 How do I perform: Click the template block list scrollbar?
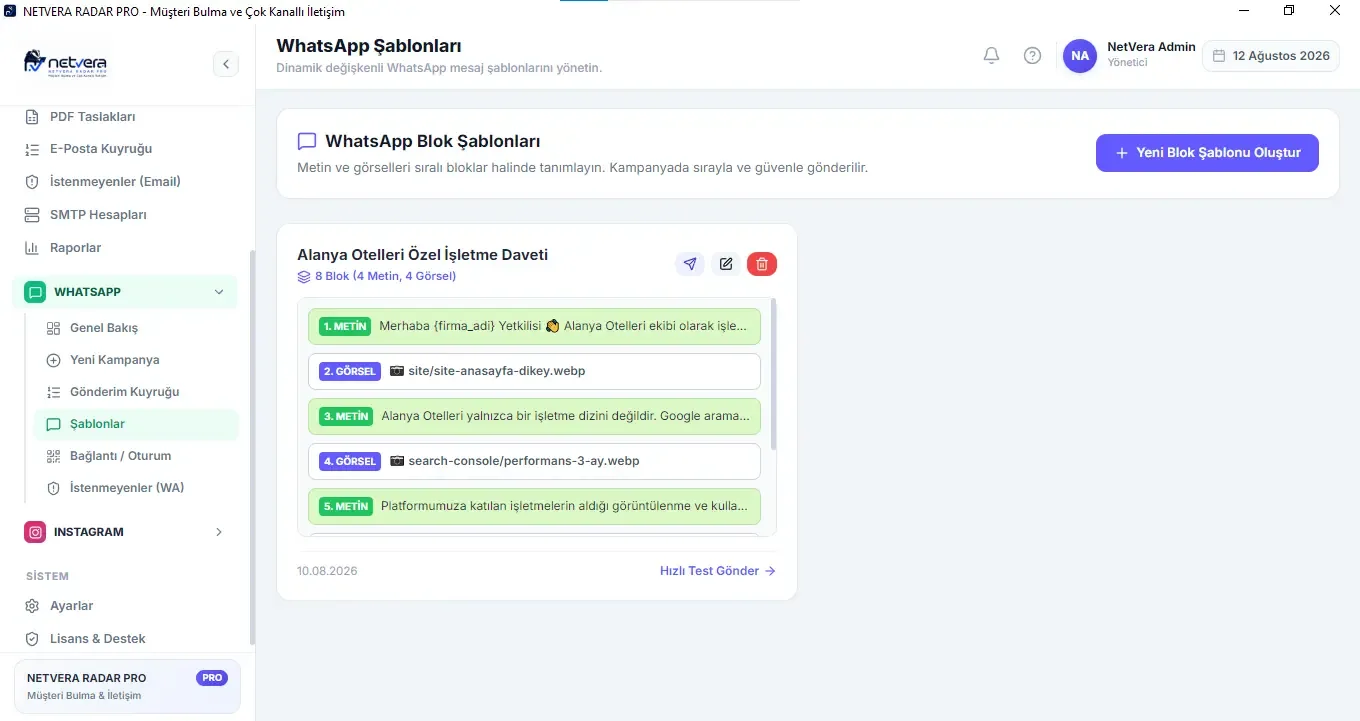click(x=773, y=375)
